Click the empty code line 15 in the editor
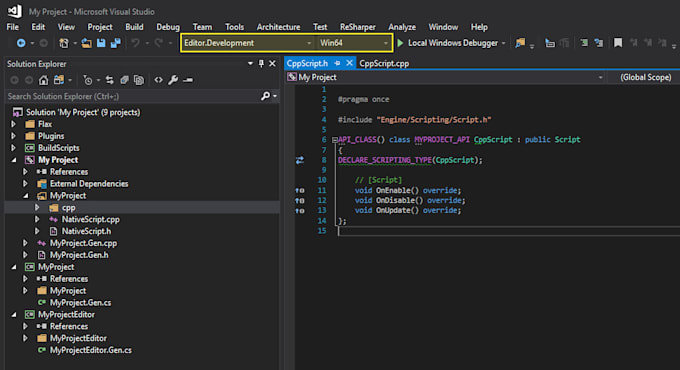This screenshot has width=680, height=370. (509, 231)
